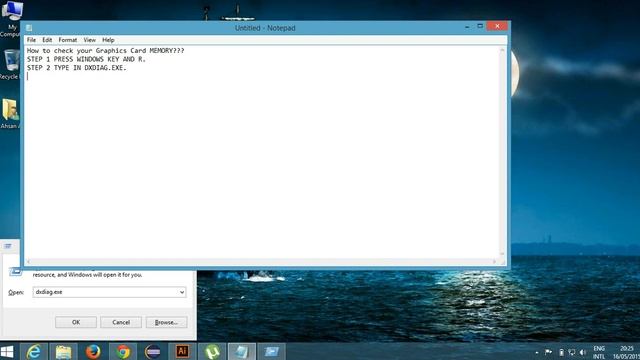Launch Internet Explorer from taskbar
Viewport: 640px width, 360px height.
34,351
